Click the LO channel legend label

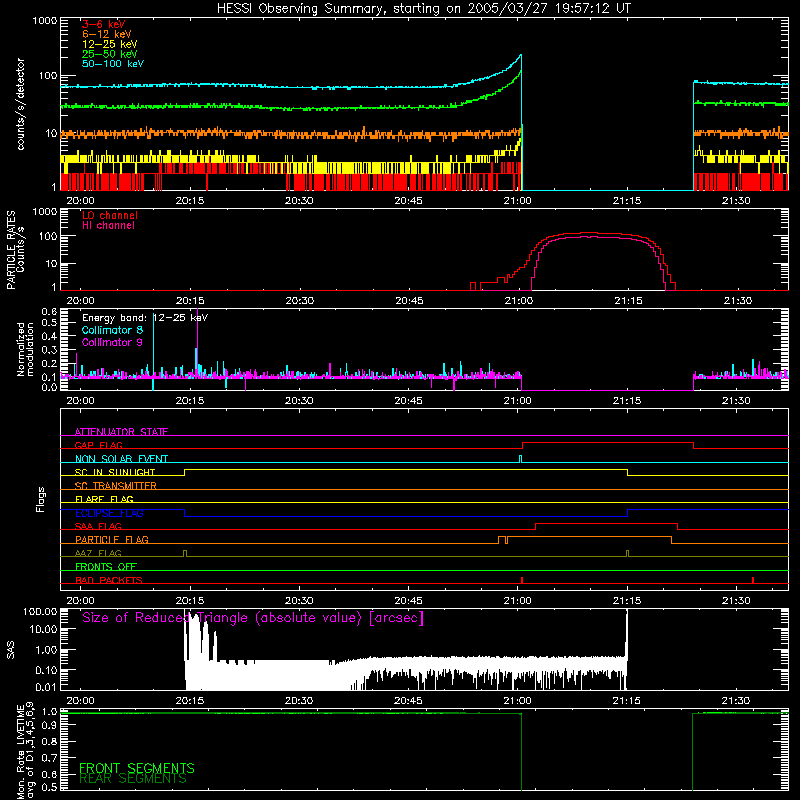pyautogui.click(x=110, y=215)
